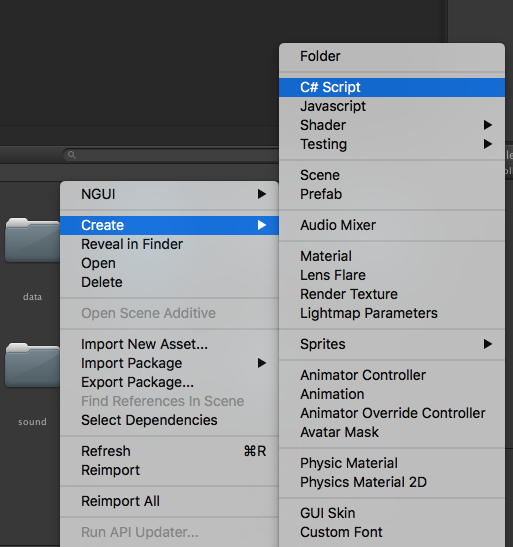This screenshot has width=513, height=547.
Task: Click the magnifier icon in search bar
Action: coord(72,155)
